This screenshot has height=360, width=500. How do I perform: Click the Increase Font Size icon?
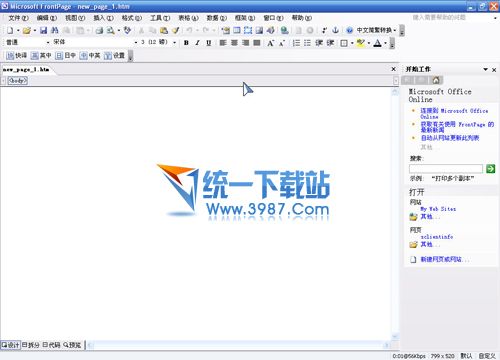[x=271, y=43]
